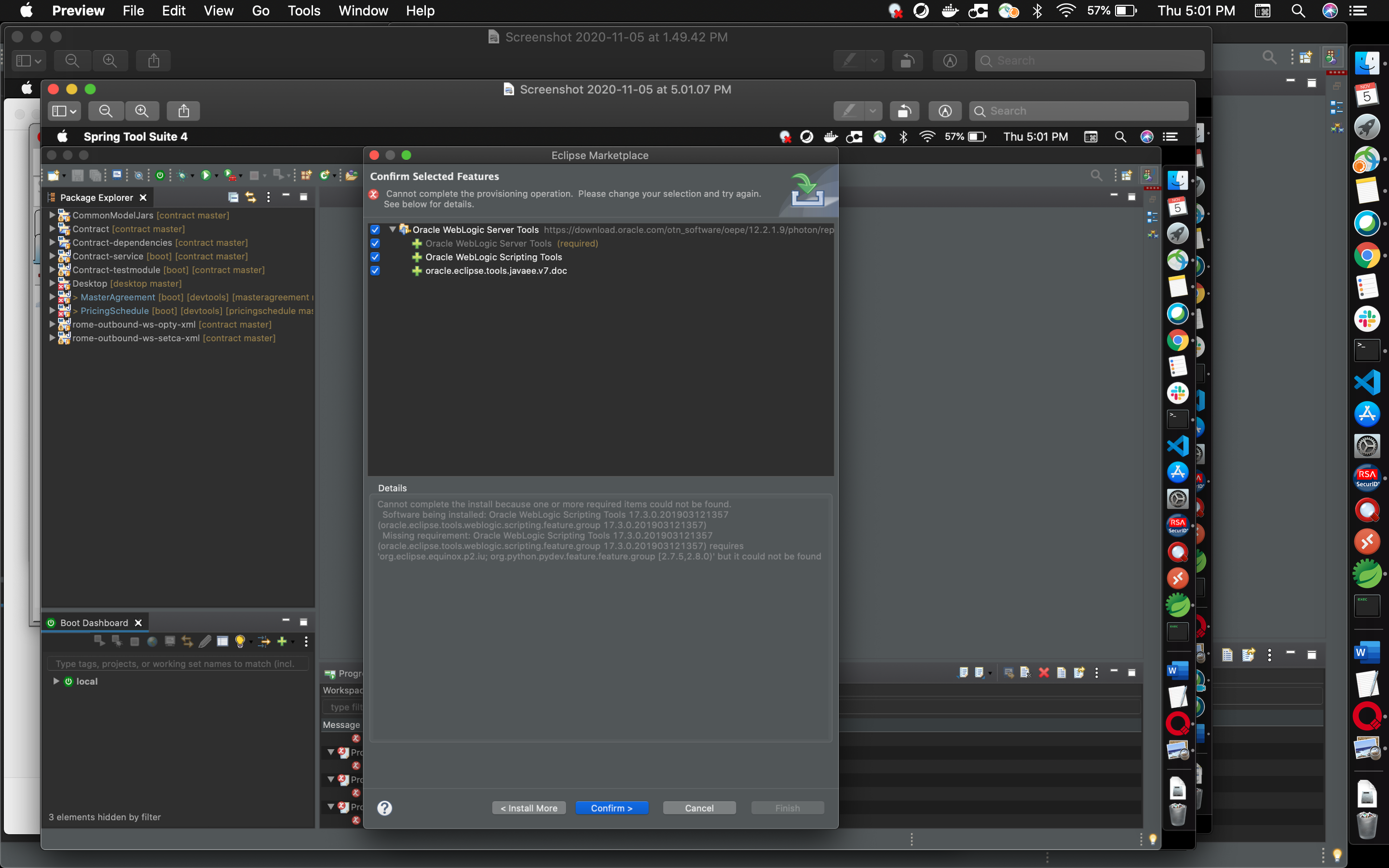
Task: Click the globe Open Browser icon in Boot Dashboard
Action: 152,641
